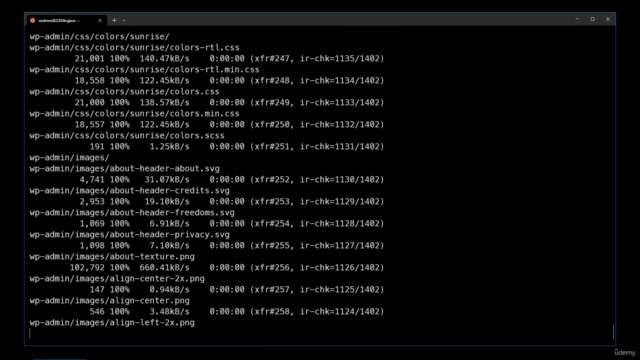Click the terminal cursor on last line
Image resolution: width=640 pixels, height=360 pixels.
click(30, 334)
